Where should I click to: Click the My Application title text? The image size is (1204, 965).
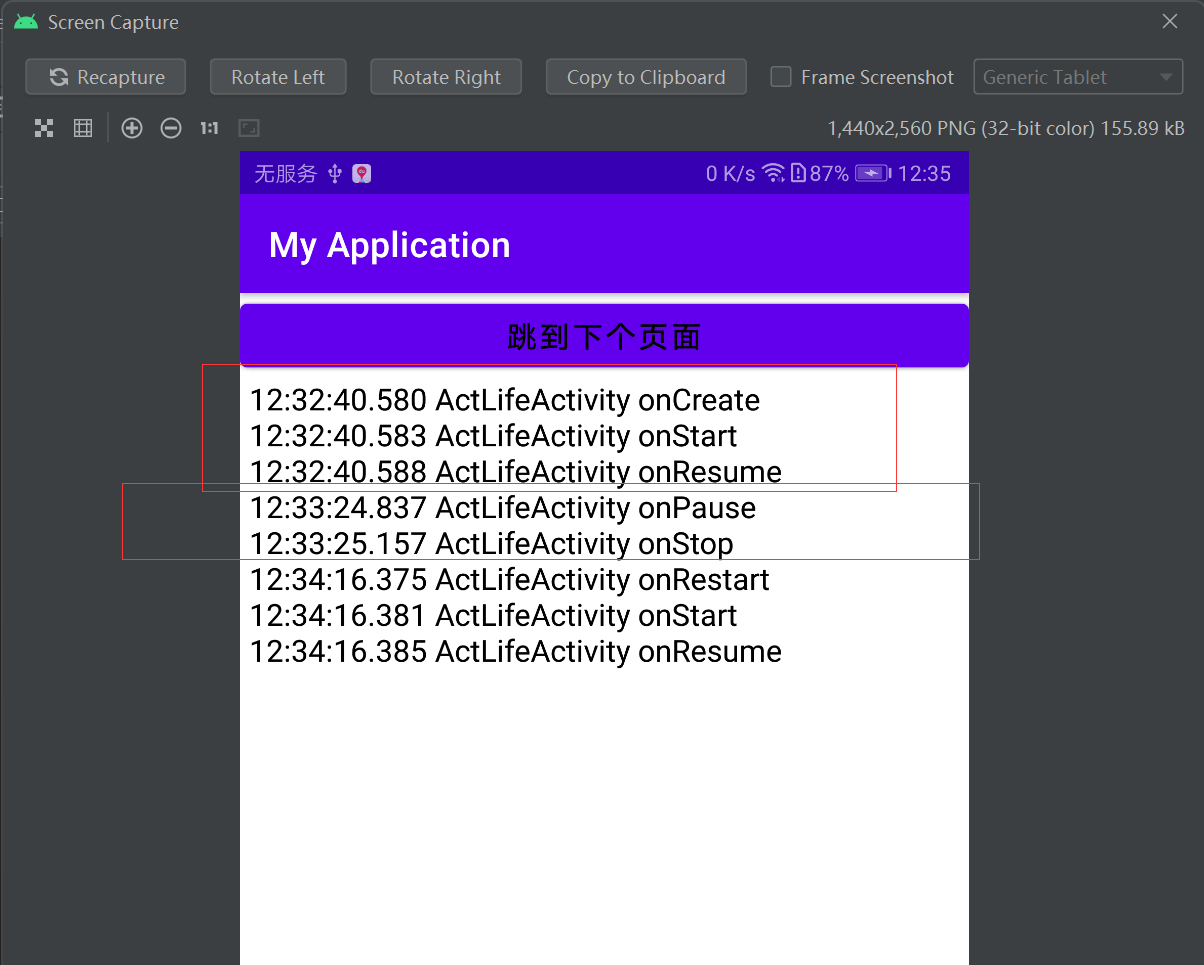(x=390, y=245)
